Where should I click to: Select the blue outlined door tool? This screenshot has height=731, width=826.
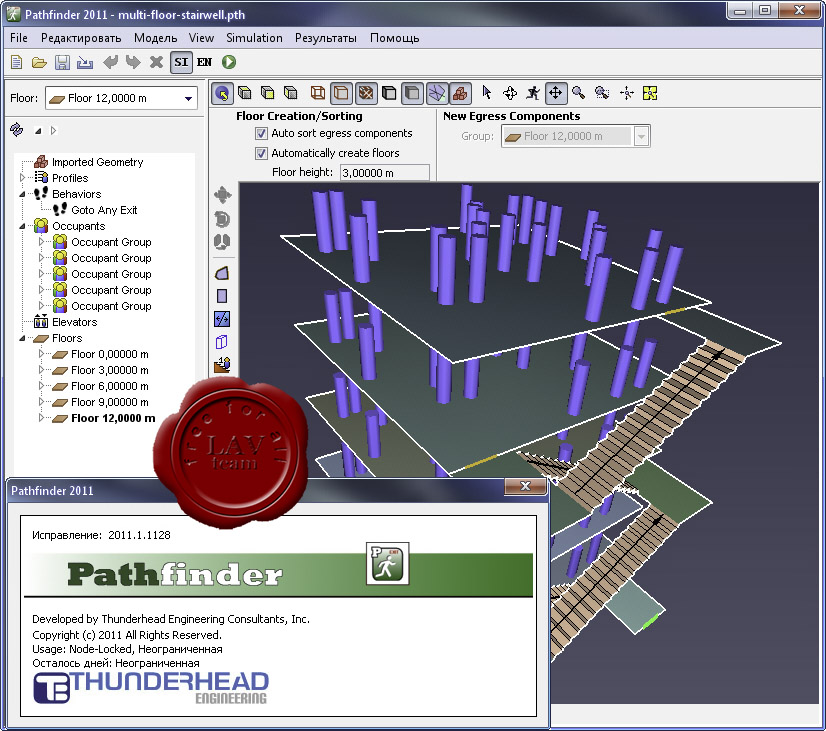point(222,342)
